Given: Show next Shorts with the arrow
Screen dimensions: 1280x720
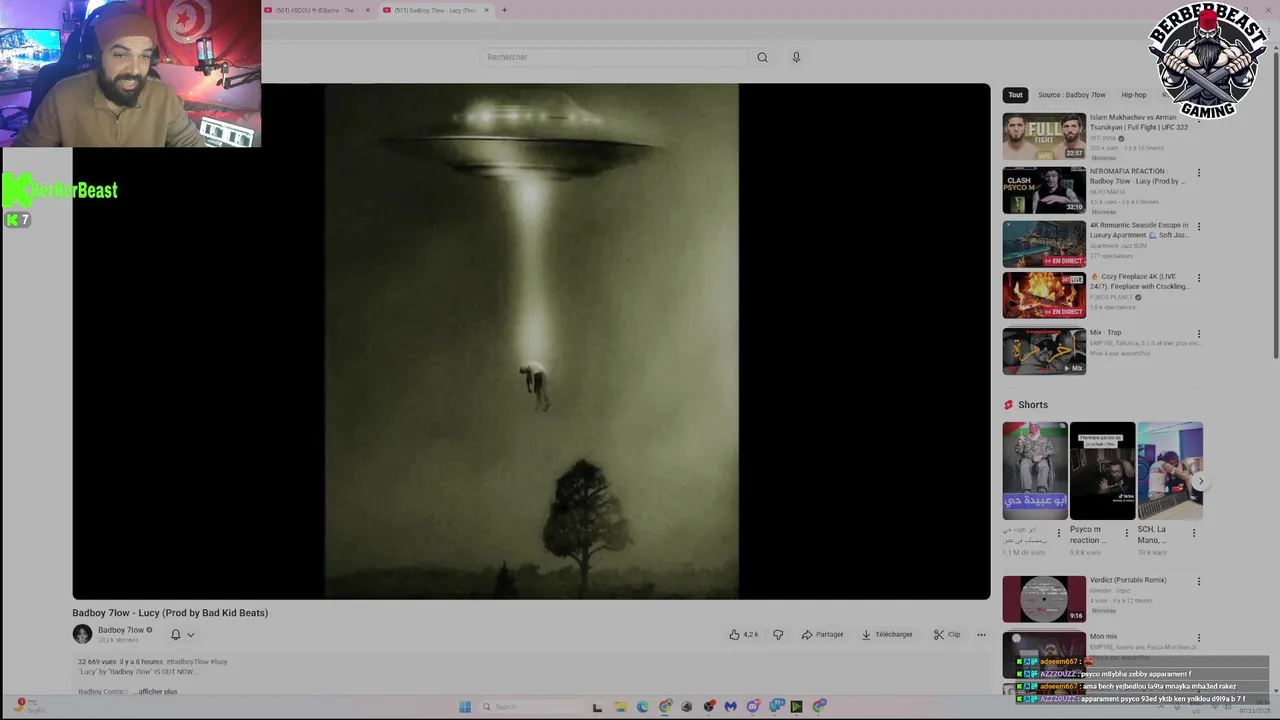Looking at the screenshot, I should click(x=1201, y=481).
